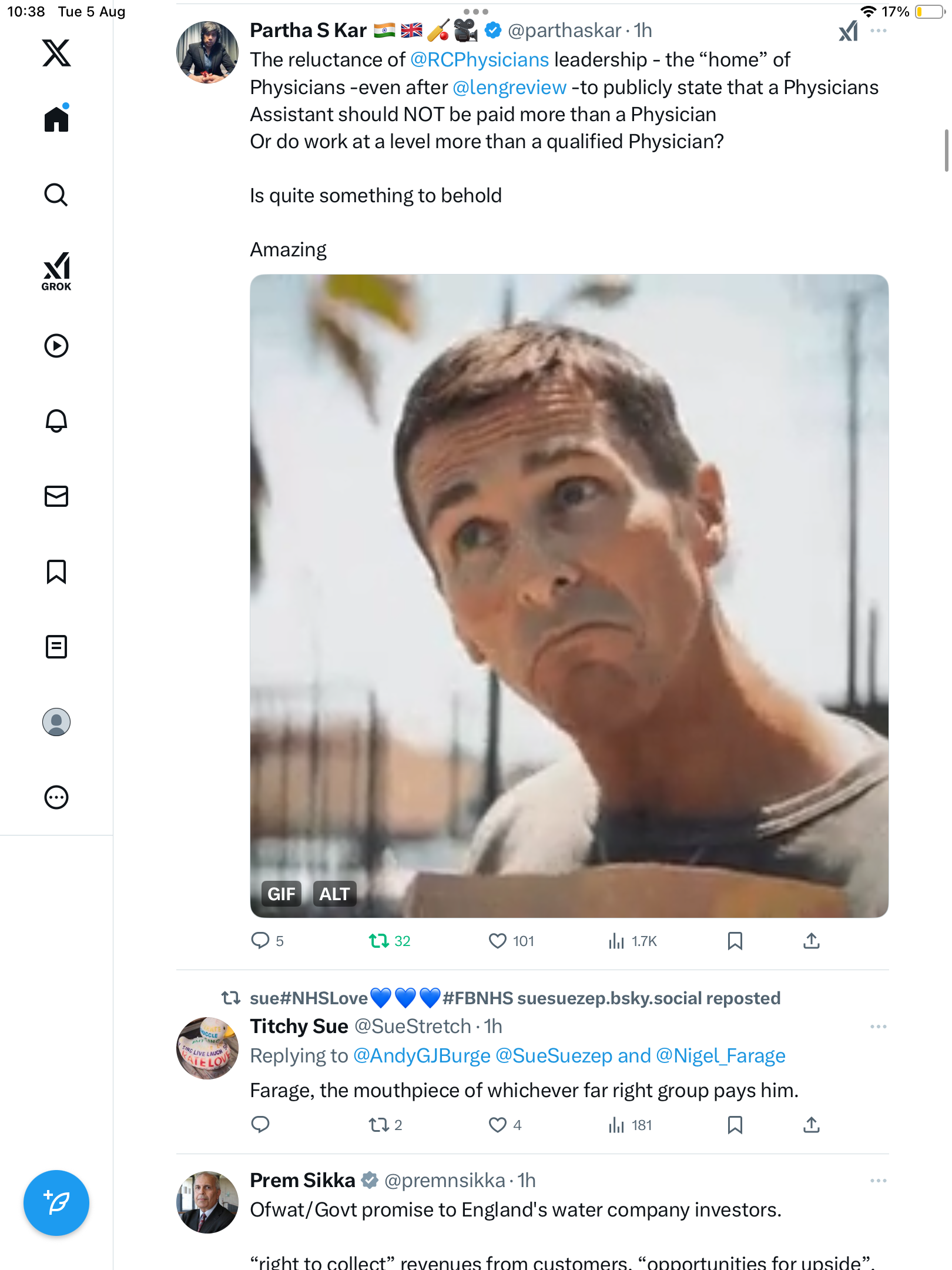
Task: Undo repost on Partha S Kar's post
Action: (x=379, y=941)
